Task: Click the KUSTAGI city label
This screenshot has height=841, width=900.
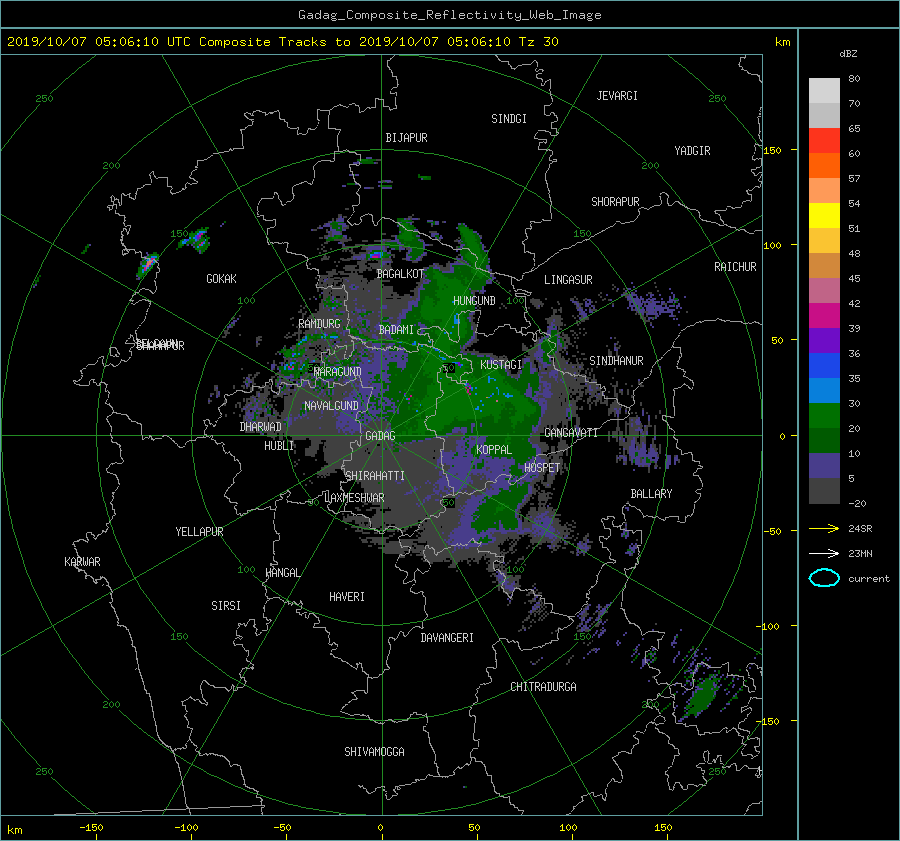Action: 501,365
